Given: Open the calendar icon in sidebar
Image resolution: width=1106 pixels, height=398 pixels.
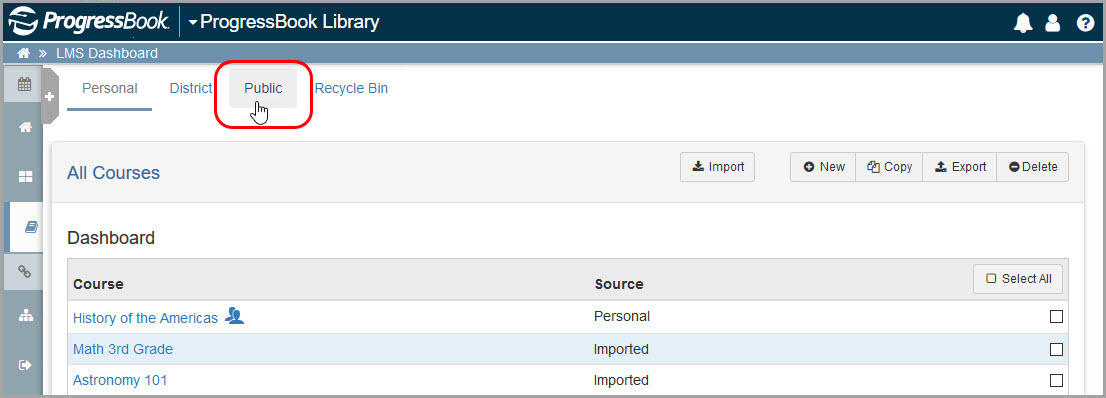Looking at the screenshot, I should (25, 84).
